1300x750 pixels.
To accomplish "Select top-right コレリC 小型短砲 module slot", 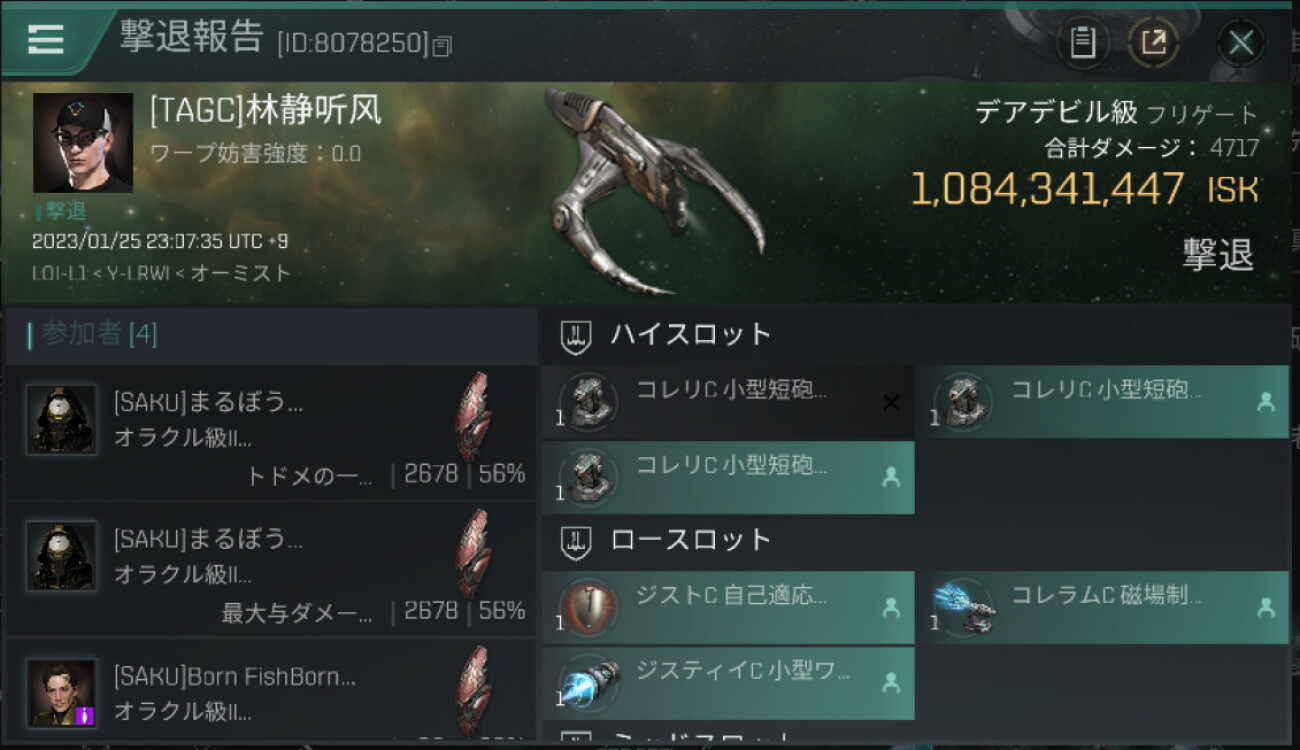I will 1103,402.
